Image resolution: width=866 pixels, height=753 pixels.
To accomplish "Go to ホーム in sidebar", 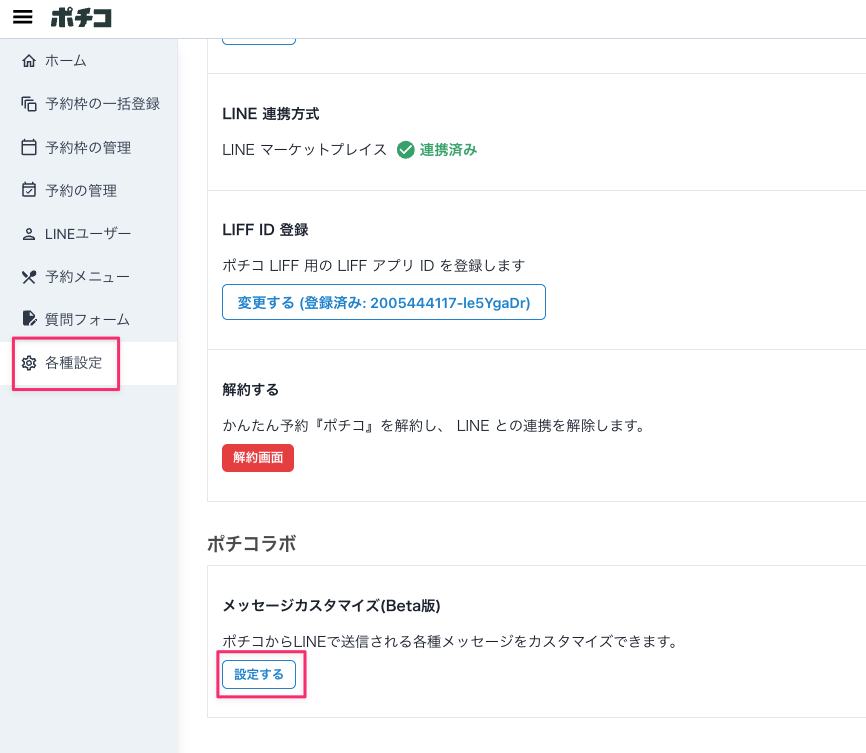I will click(88, 61).
